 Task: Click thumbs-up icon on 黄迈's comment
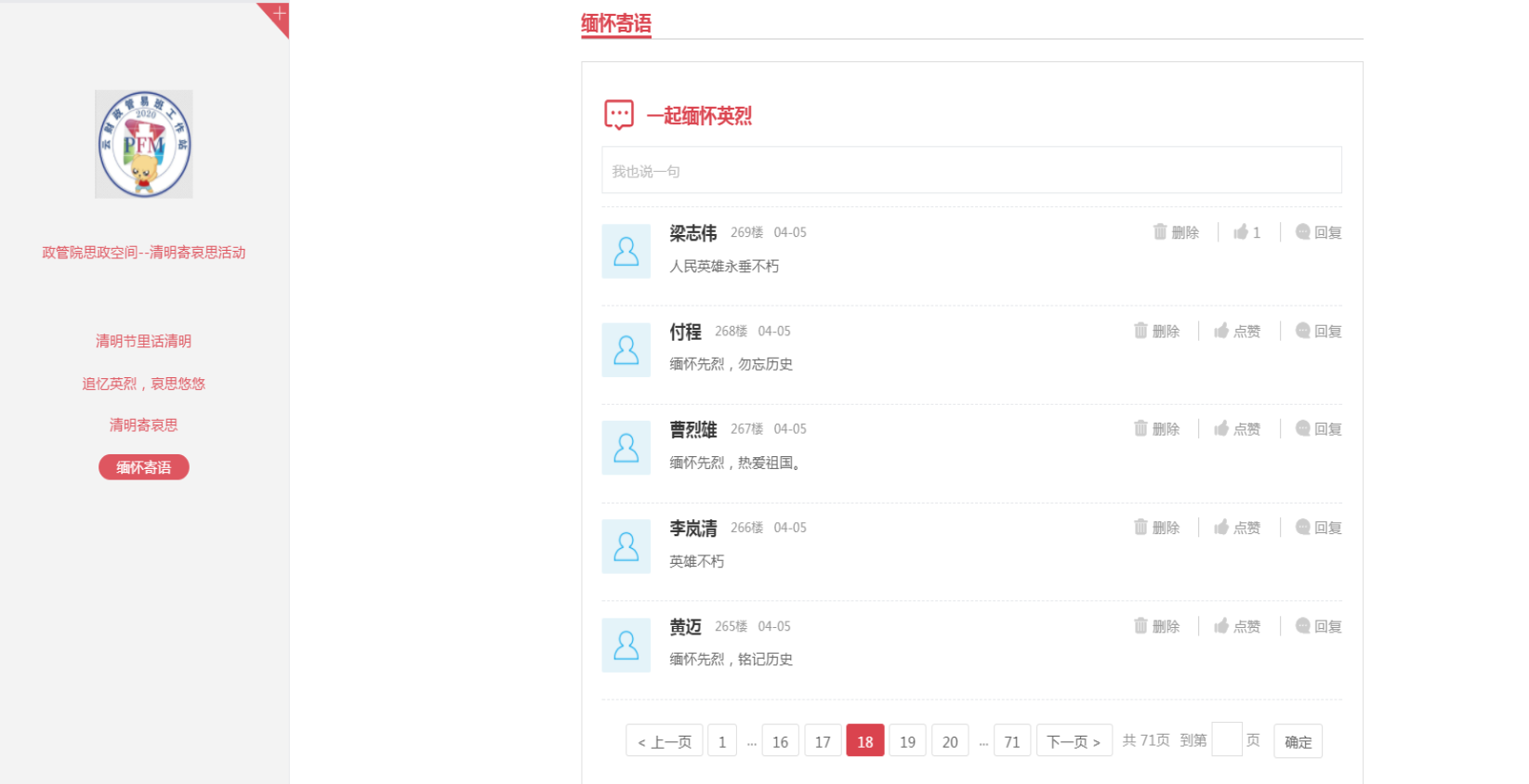[1221, 626]
